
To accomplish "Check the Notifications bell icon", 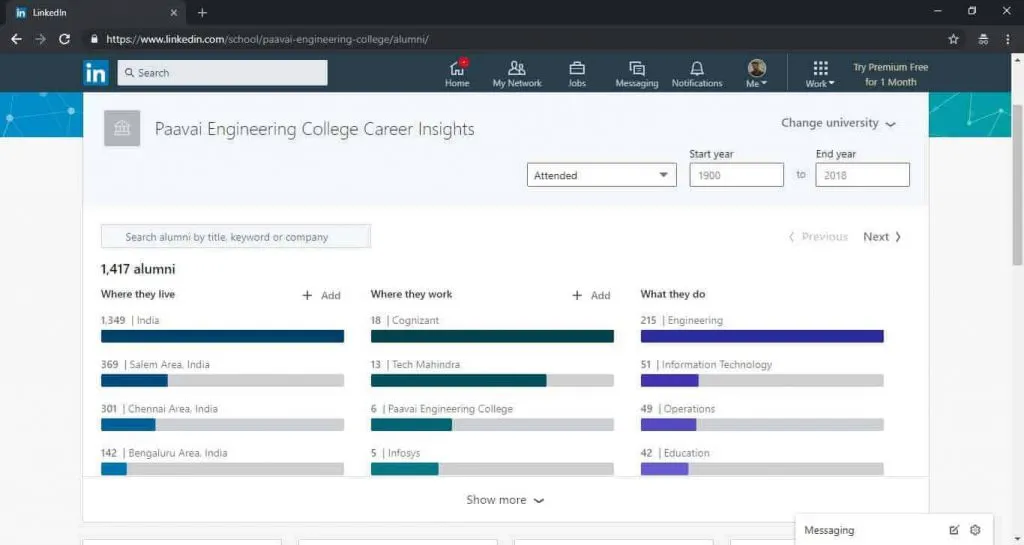I will tap(697, 68).
